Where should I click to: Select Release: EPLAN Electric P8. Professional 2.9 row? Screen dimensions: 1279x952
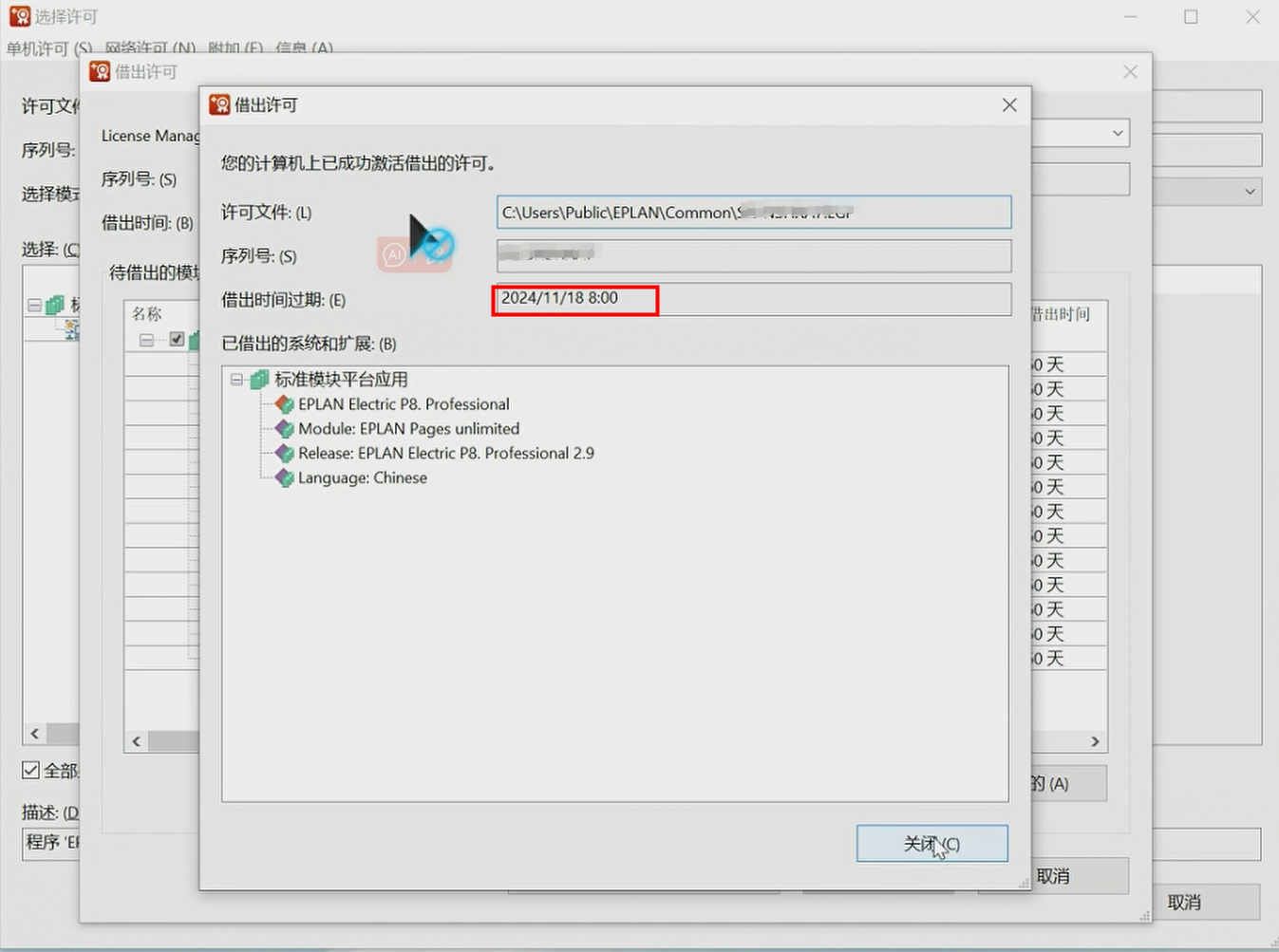[446, 454]
